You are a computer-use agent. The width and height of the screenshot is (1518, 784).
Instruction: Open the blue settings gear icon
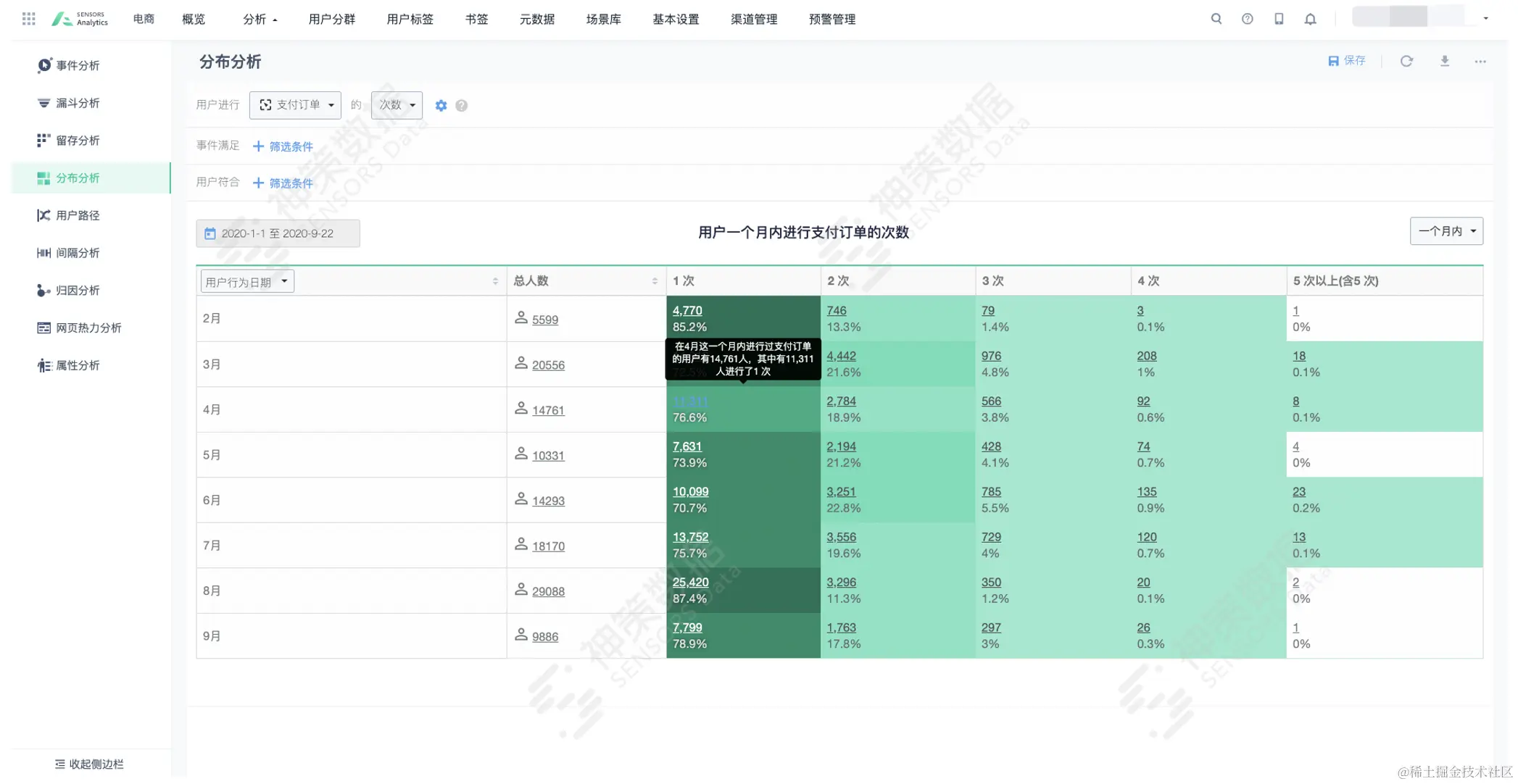tap(441, 106)
